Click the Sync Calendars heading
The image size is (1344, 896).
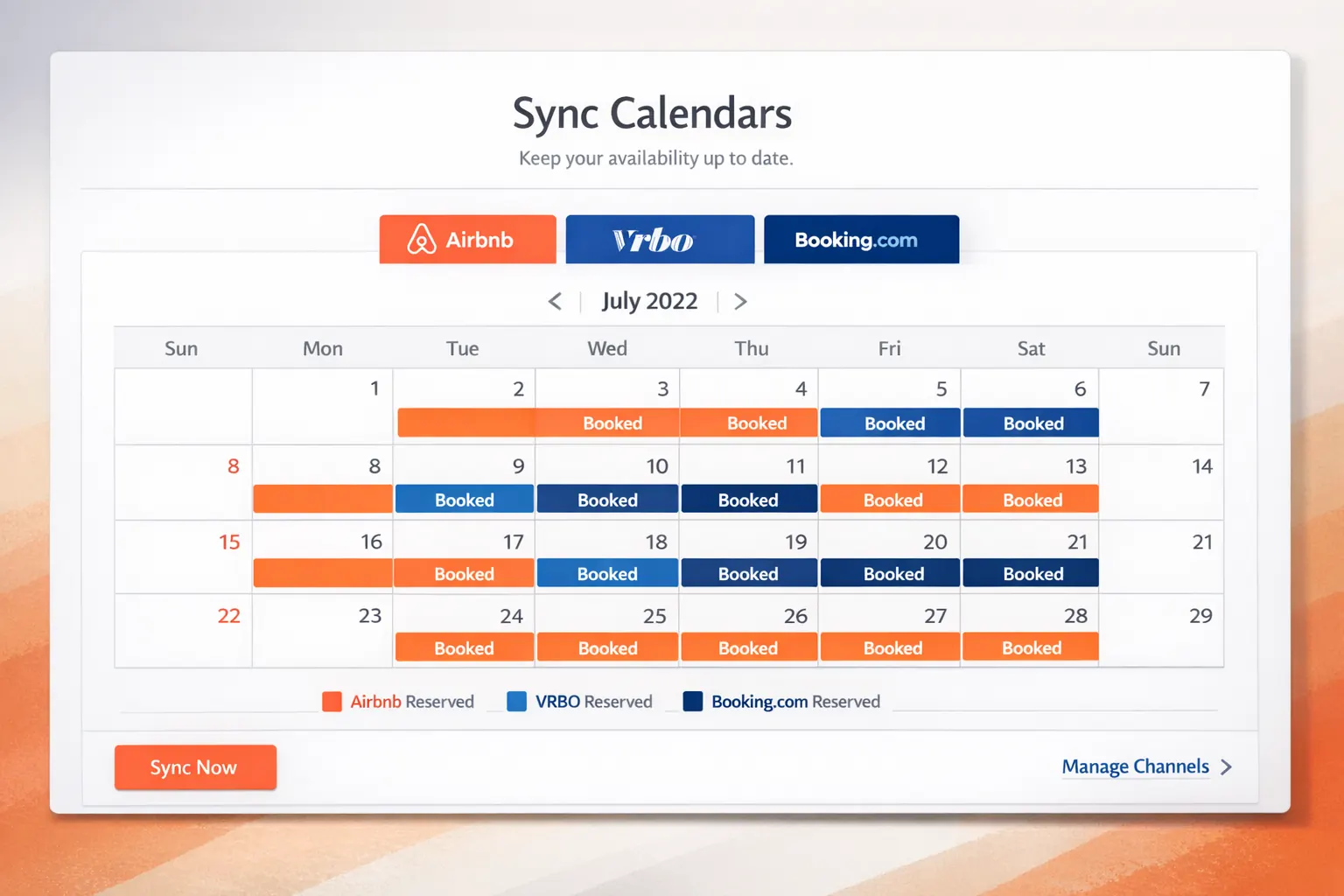tap(653, 114)
